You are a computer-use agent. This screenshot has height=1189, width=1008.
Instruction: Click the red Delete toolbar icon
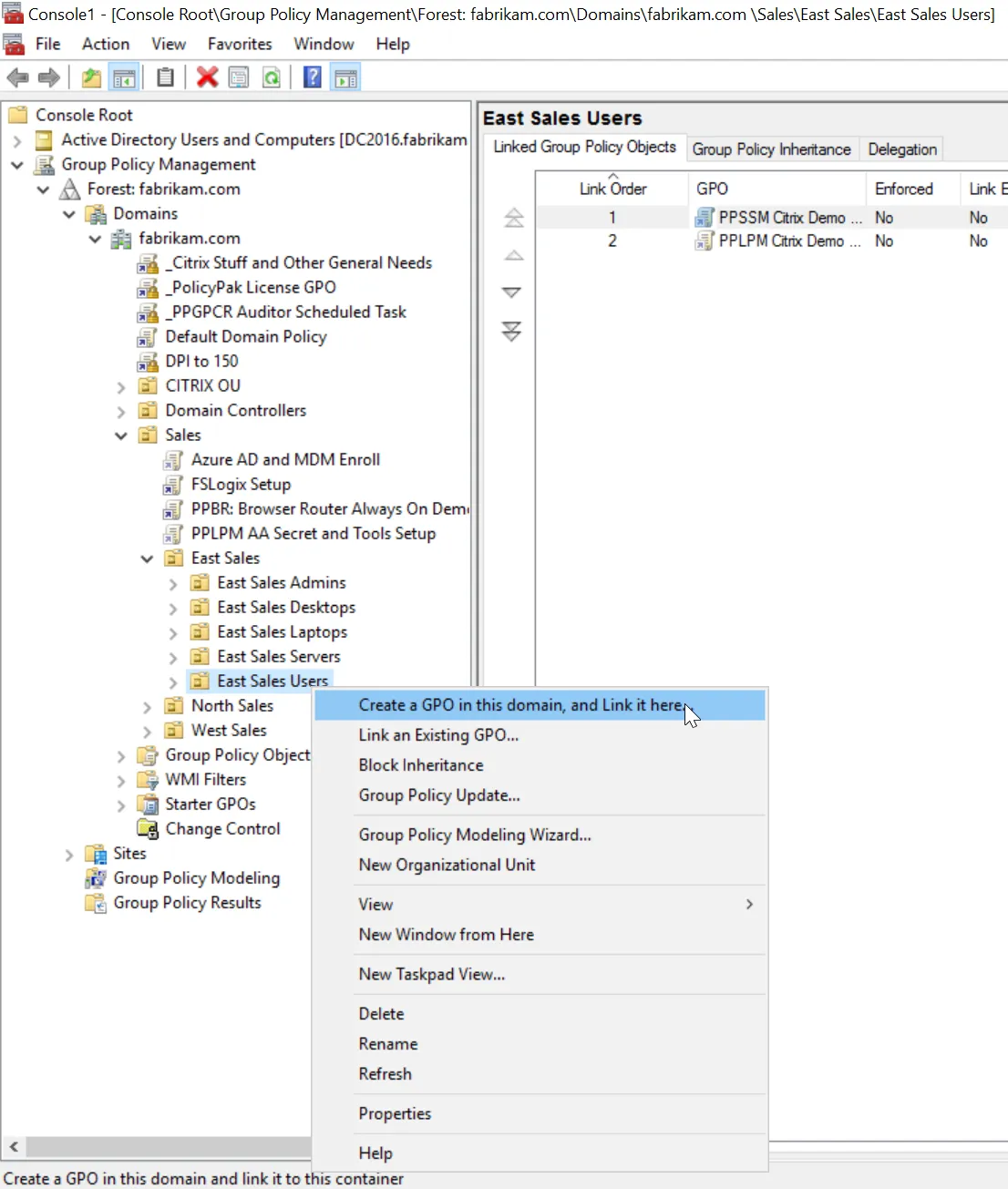(x=208, y=77)
